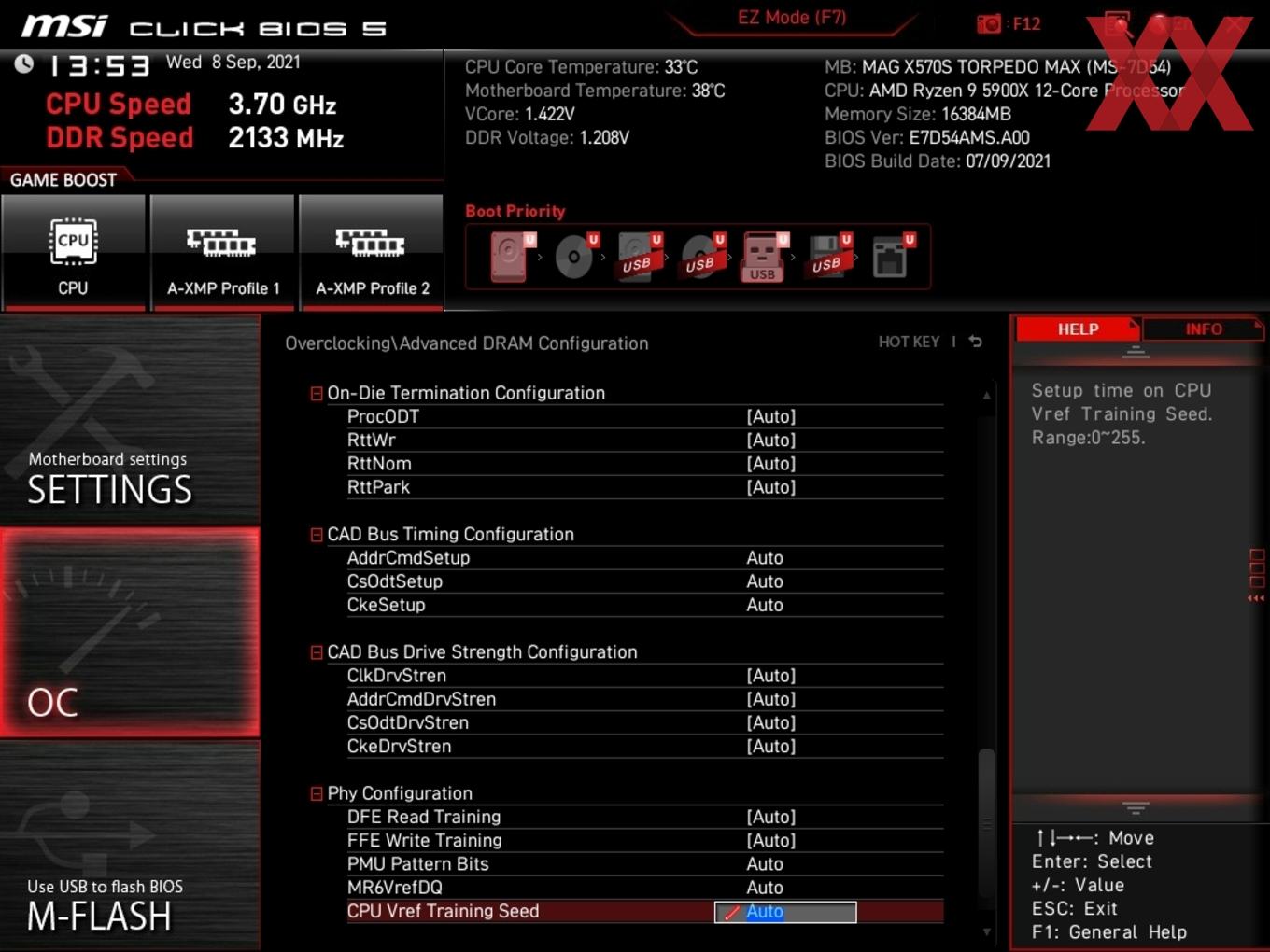Select the PMU Pattern Bits label
1270x952 pixels.
417,864
